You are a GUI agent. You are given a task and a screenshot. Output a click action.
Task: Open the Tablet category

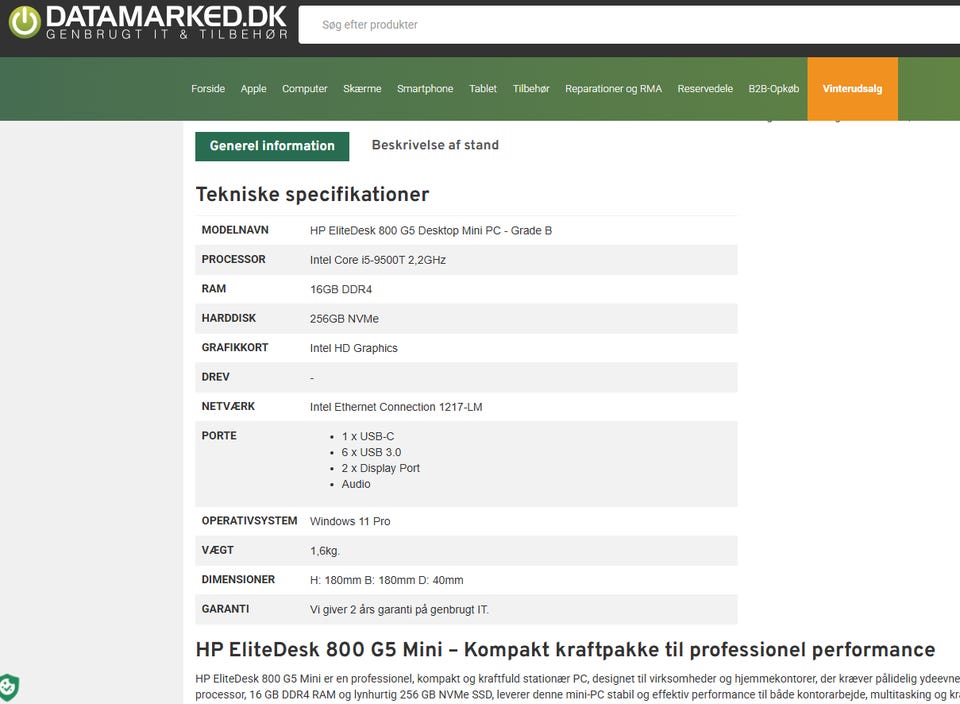(482, 89)
